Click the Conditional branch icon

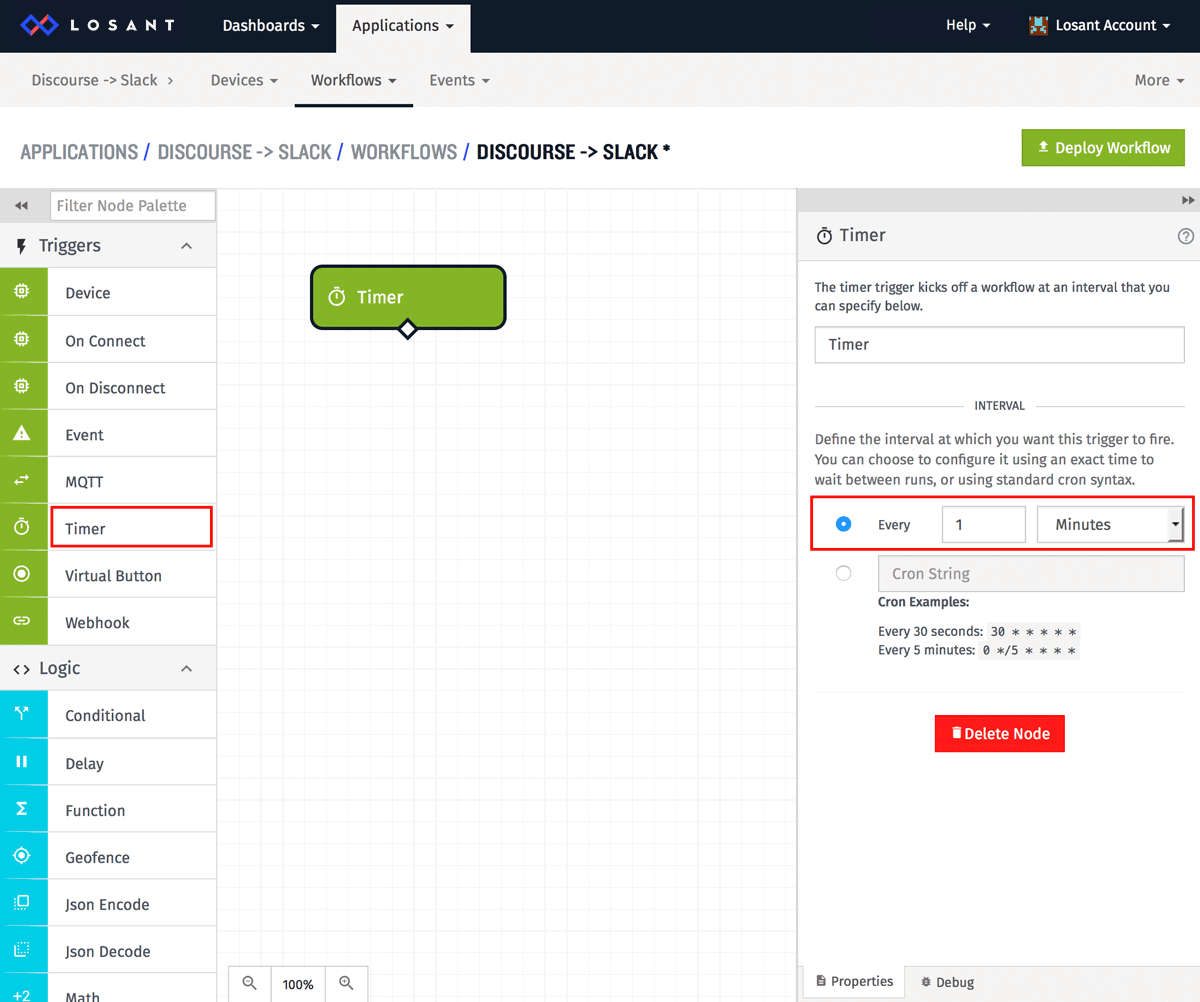pyautogui.click(x=22, y=715)
